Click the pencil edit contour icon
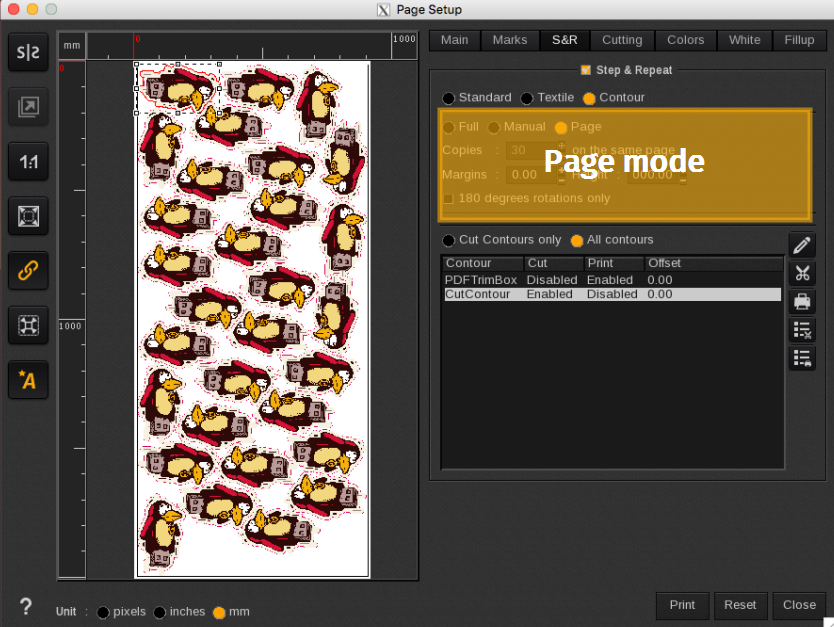This screenshot has width=834, height=627. point(802,245)
